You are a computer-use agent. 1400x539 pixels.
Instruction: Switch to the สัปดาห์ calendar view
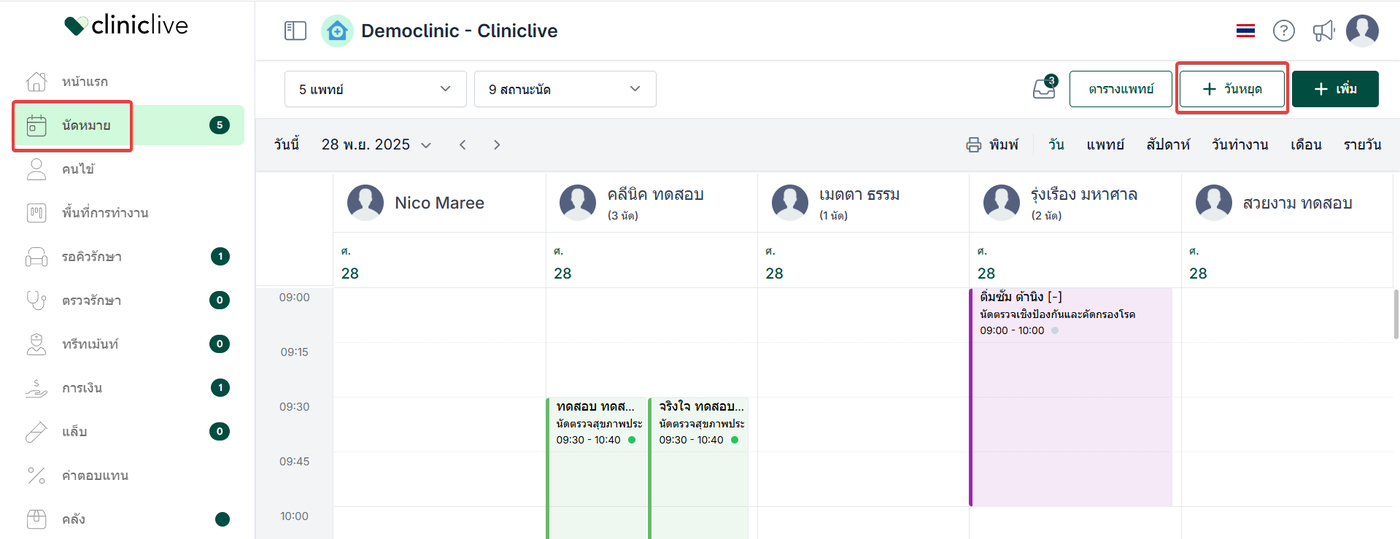coord(1168,145)
